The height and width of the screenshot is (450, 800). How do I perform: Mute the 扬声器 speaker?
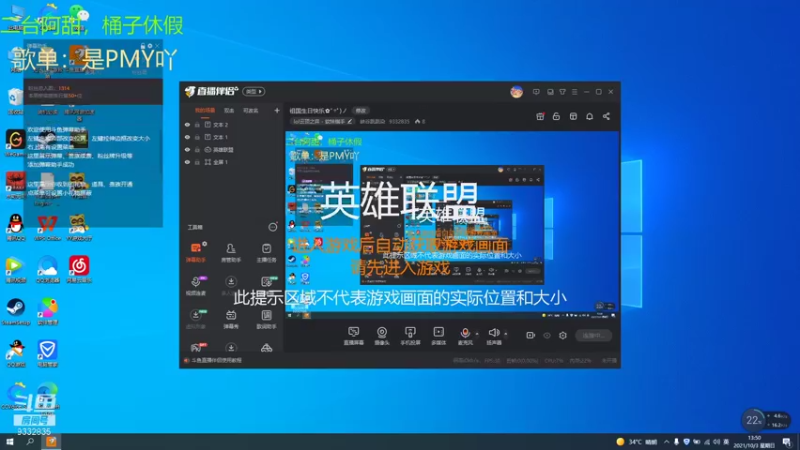493,336
